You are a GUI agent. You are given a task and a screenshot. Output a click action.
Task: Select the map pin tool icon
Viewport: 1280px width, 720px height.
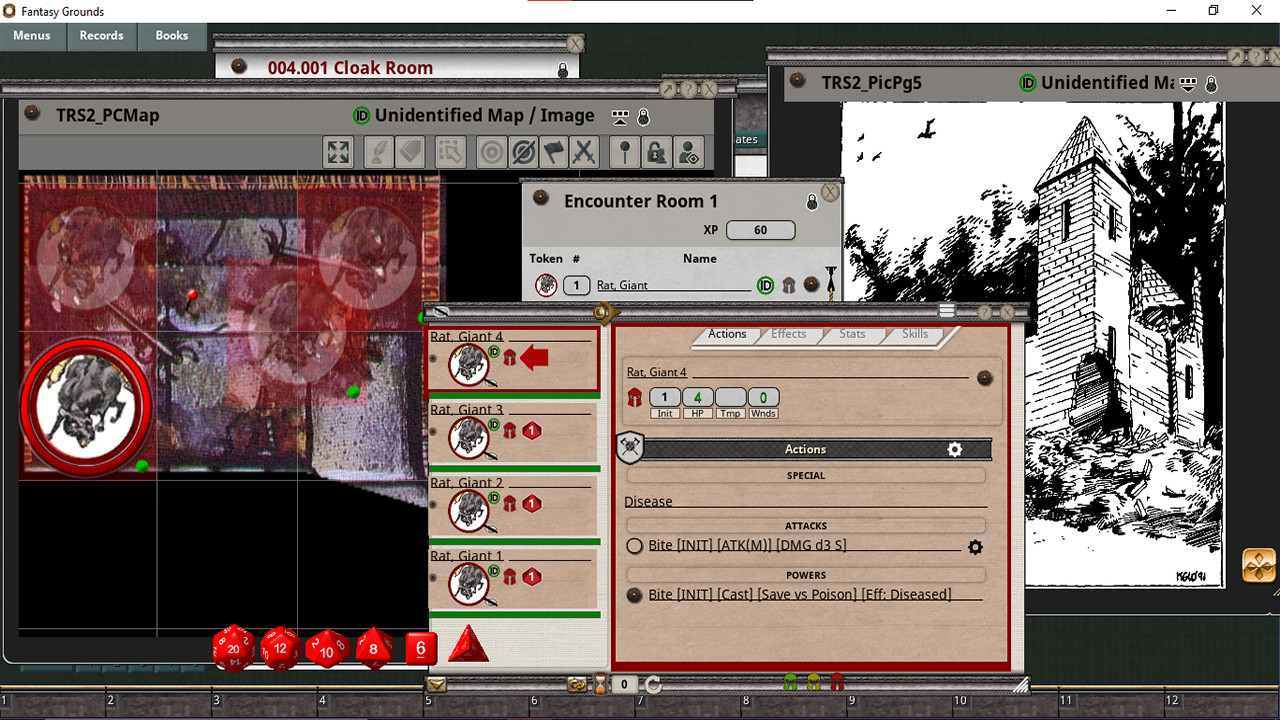coord(625,152)
